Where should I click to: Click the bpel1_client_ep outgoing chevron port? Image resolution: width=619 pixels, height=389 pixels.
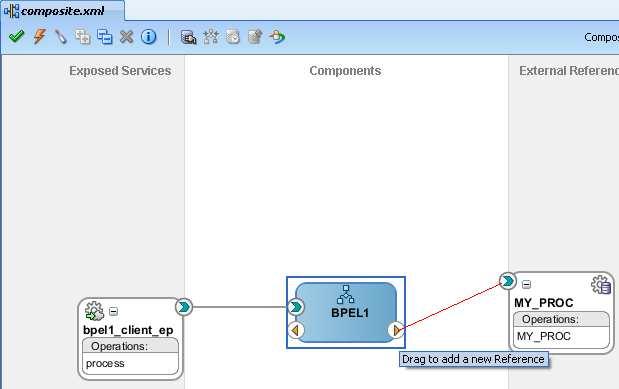pyautogui.click(x=184, y=307)
